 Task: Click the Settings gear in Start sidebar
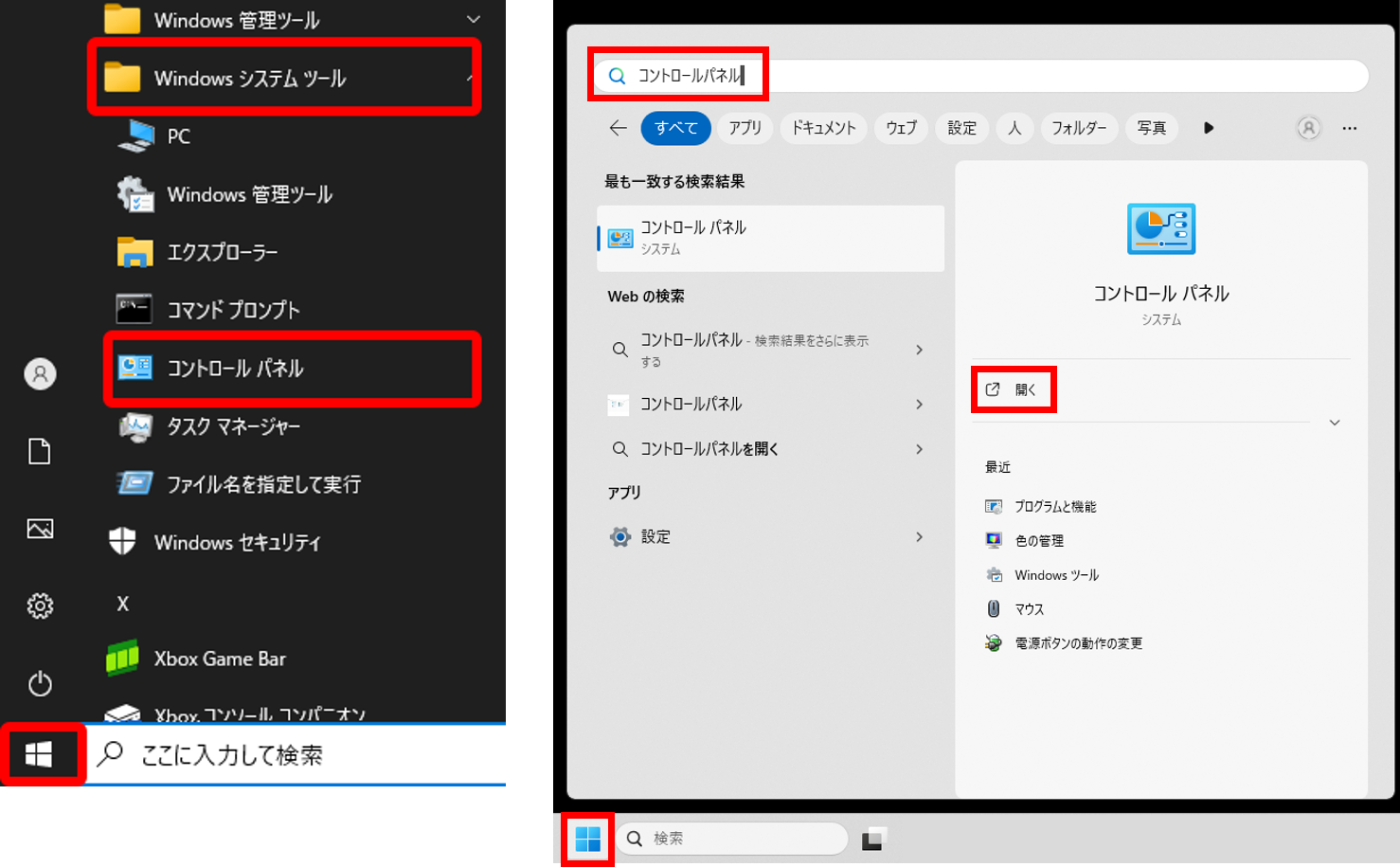(x=39, y=605)
